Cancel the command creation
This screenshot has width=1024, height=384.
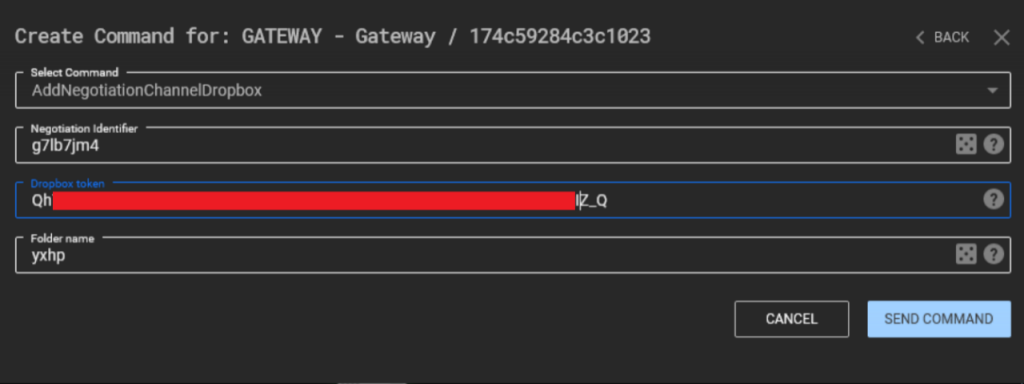point(792,319)
